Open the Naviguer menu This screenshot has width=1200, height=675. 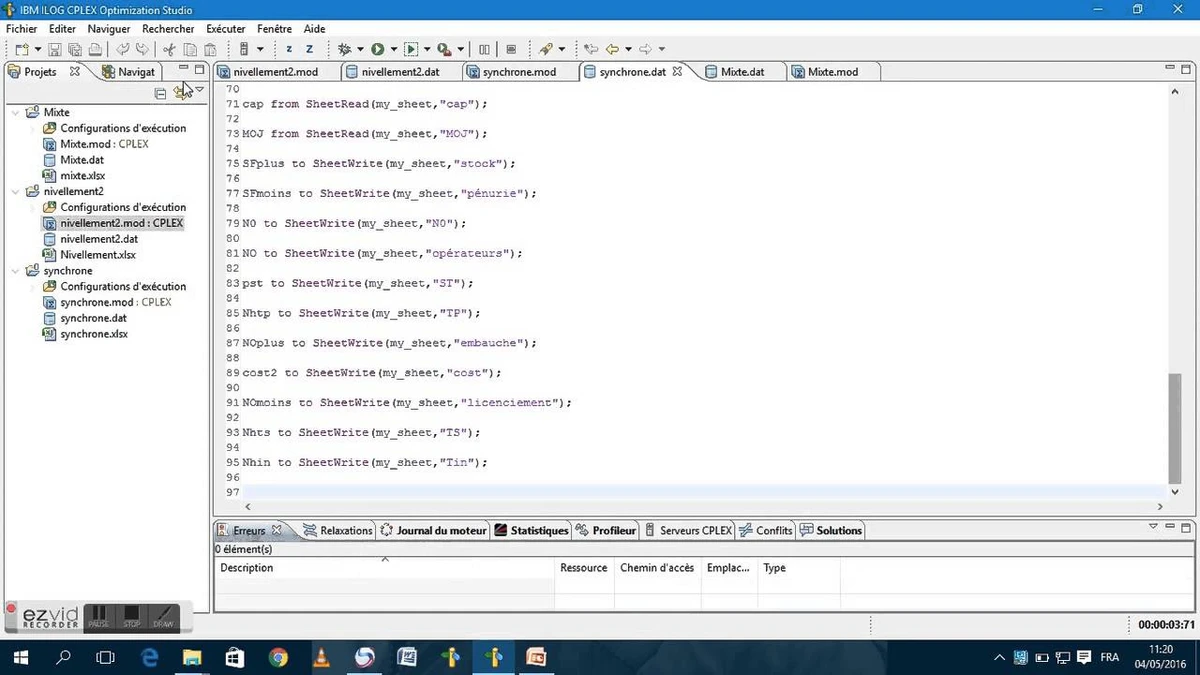[109, 29]
